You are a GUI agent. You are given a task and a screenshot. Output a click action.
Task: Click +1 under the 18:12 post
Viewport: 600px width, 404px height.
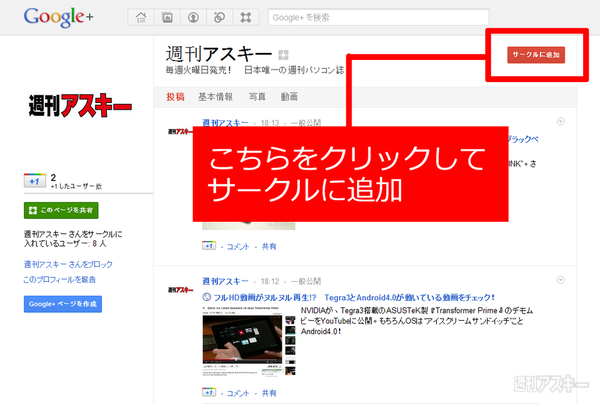[209, 392]
